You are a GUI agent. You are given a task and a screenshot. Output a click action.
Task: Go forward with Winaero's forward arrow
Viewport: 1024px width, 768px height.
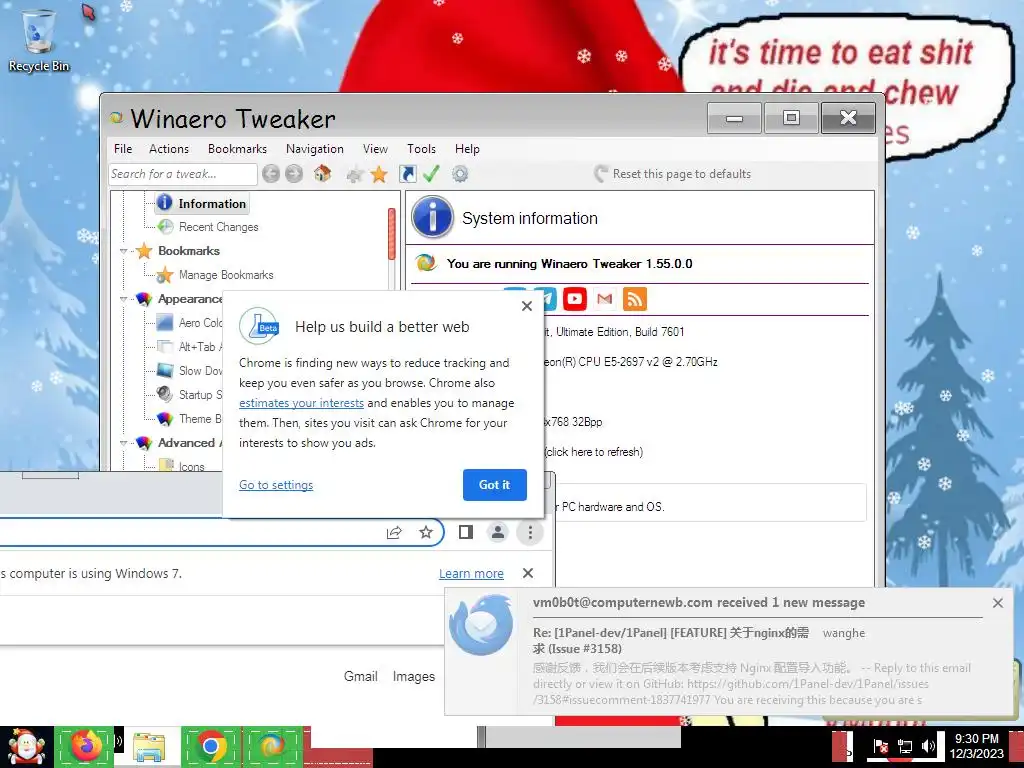[x=294, y=174]
